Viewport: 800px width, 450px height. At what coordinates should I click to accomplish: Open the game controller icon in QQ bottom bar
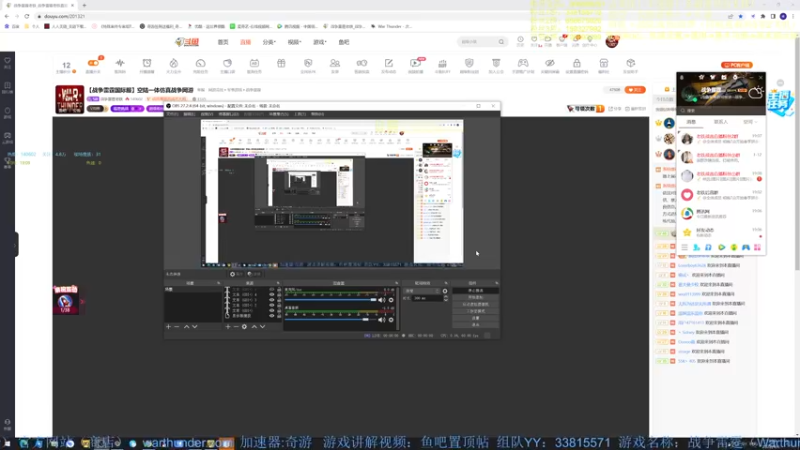point(745,247)
